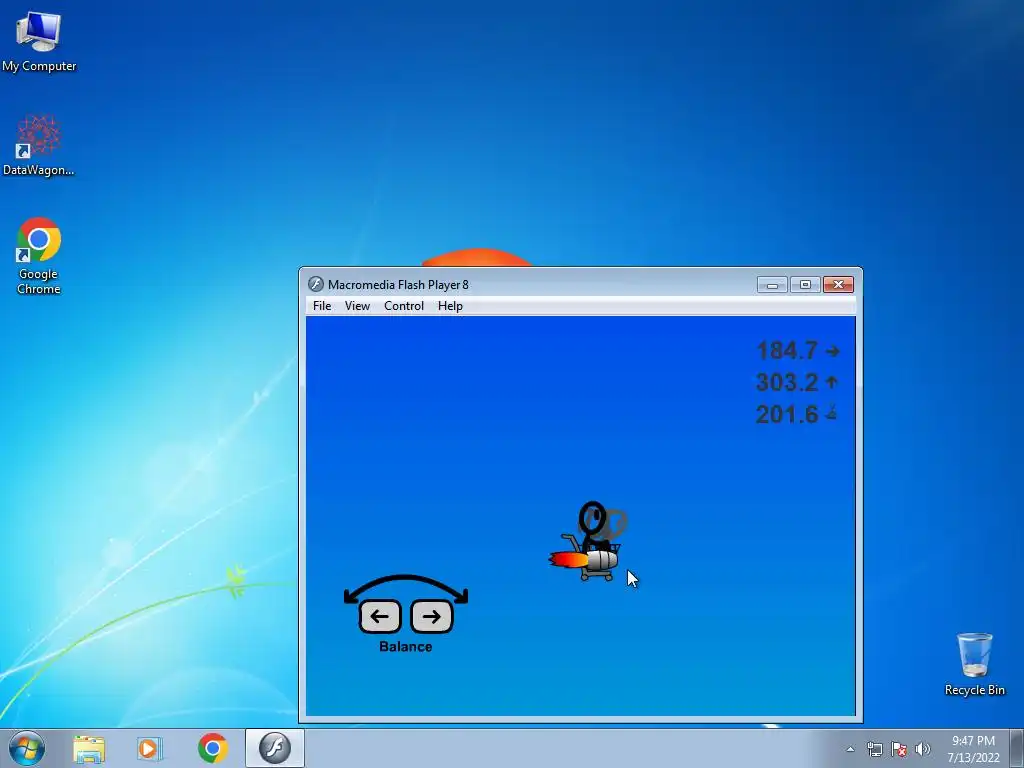Click the left Balance arrow button
Screen dimensions: 1024x768
click(x=380, y=616)
